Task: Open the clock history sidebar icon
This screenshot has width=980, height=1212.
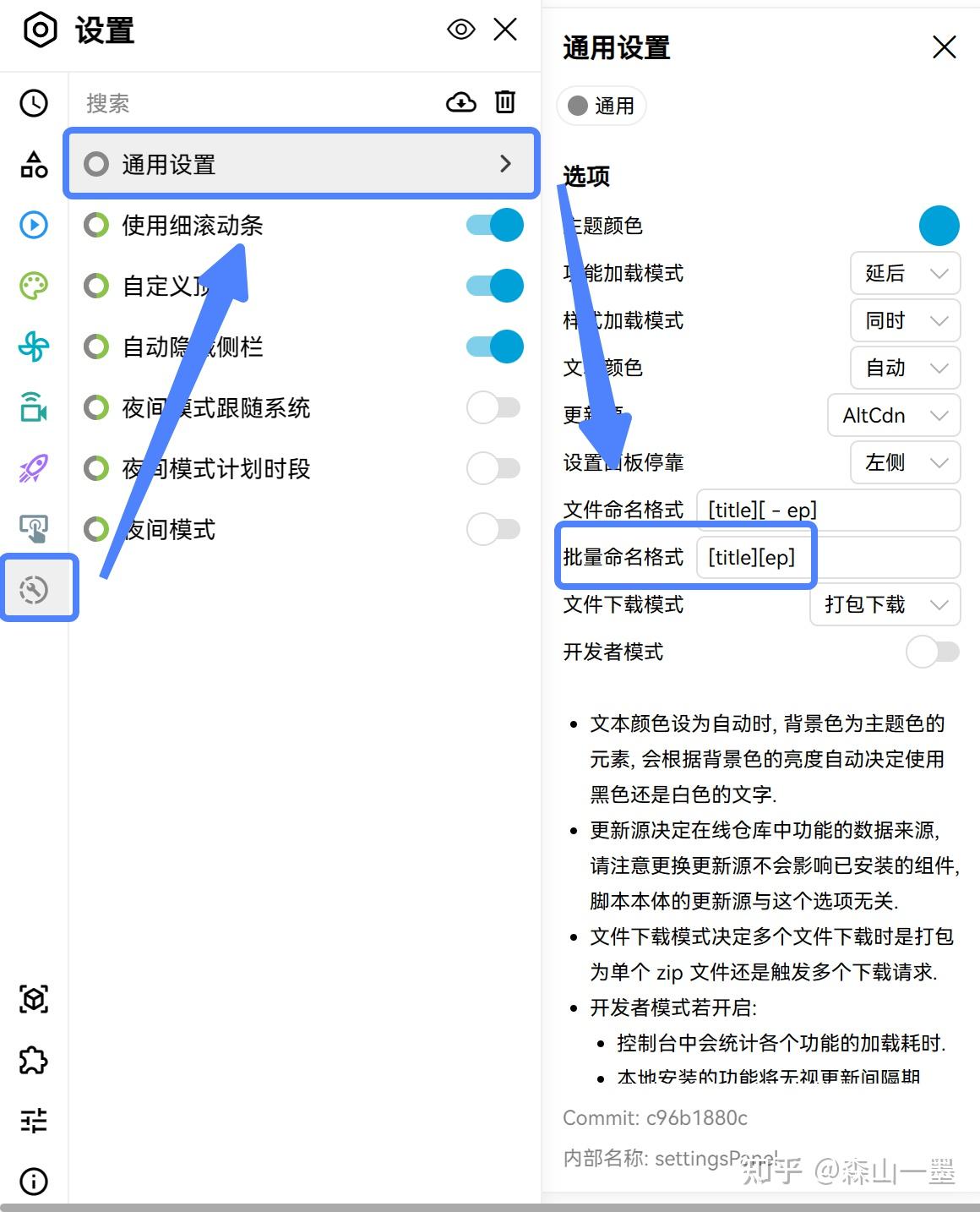Action: coord(34,103)
